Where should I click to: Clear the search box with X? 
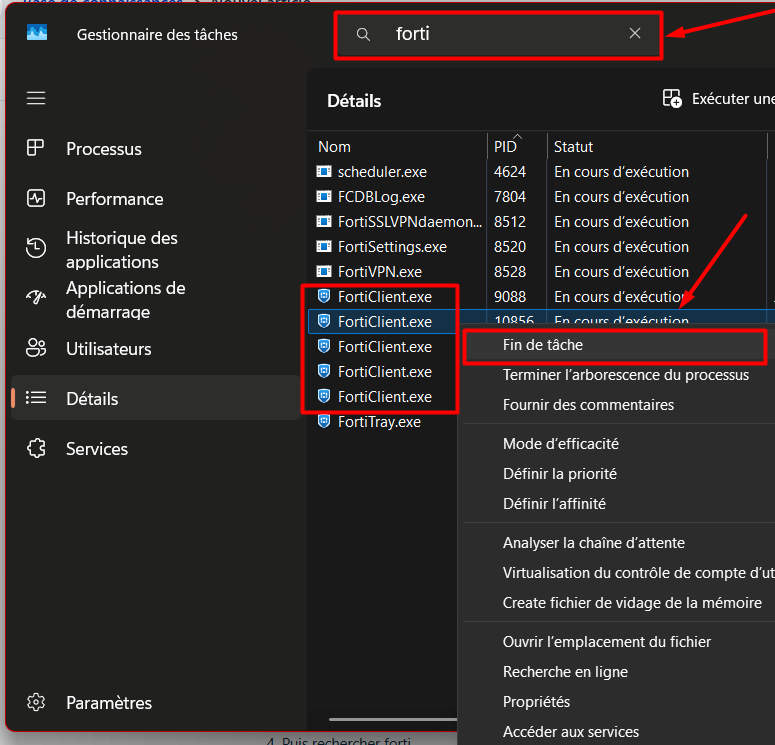point(635,33)
